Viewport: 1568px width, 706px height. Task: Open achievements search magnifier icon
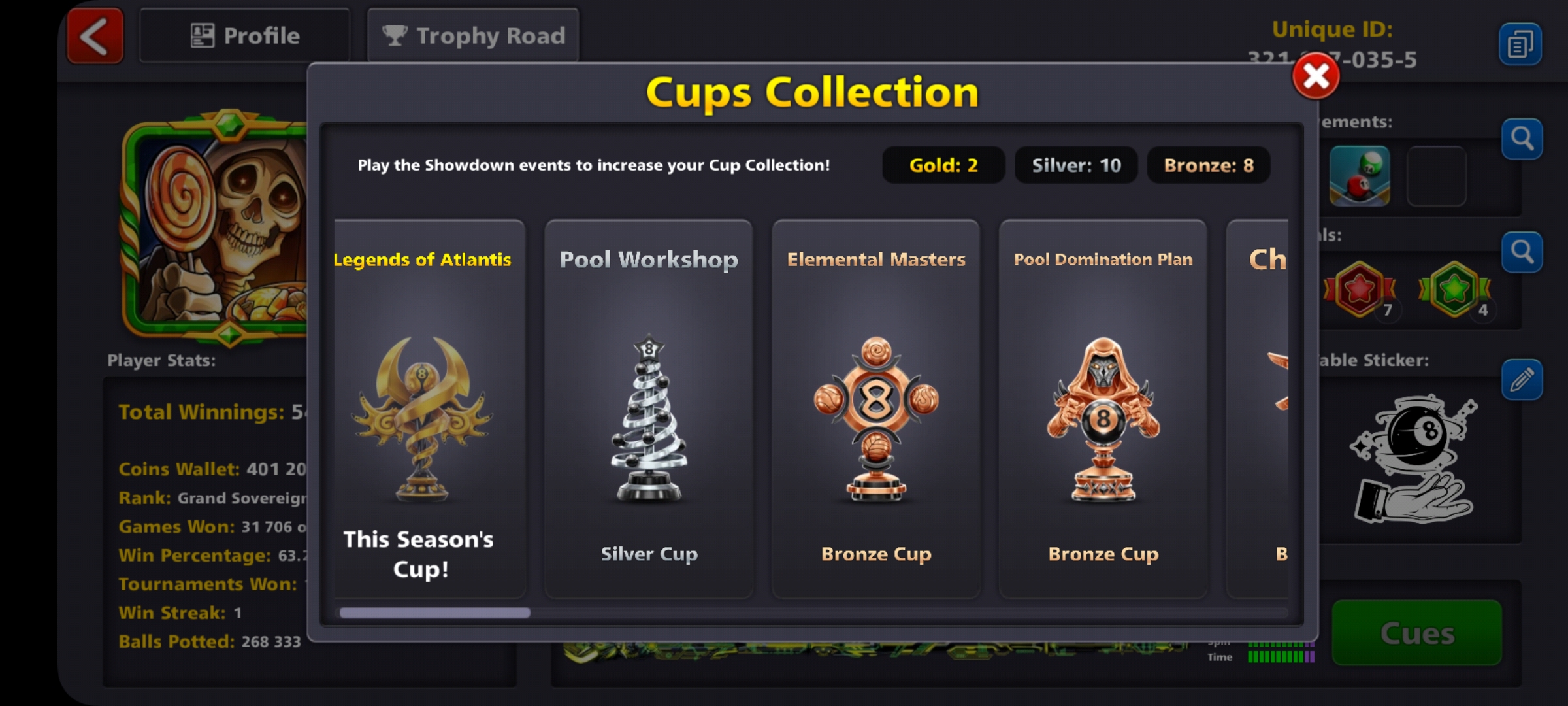pyautogui.click(x=1522, y=139)
